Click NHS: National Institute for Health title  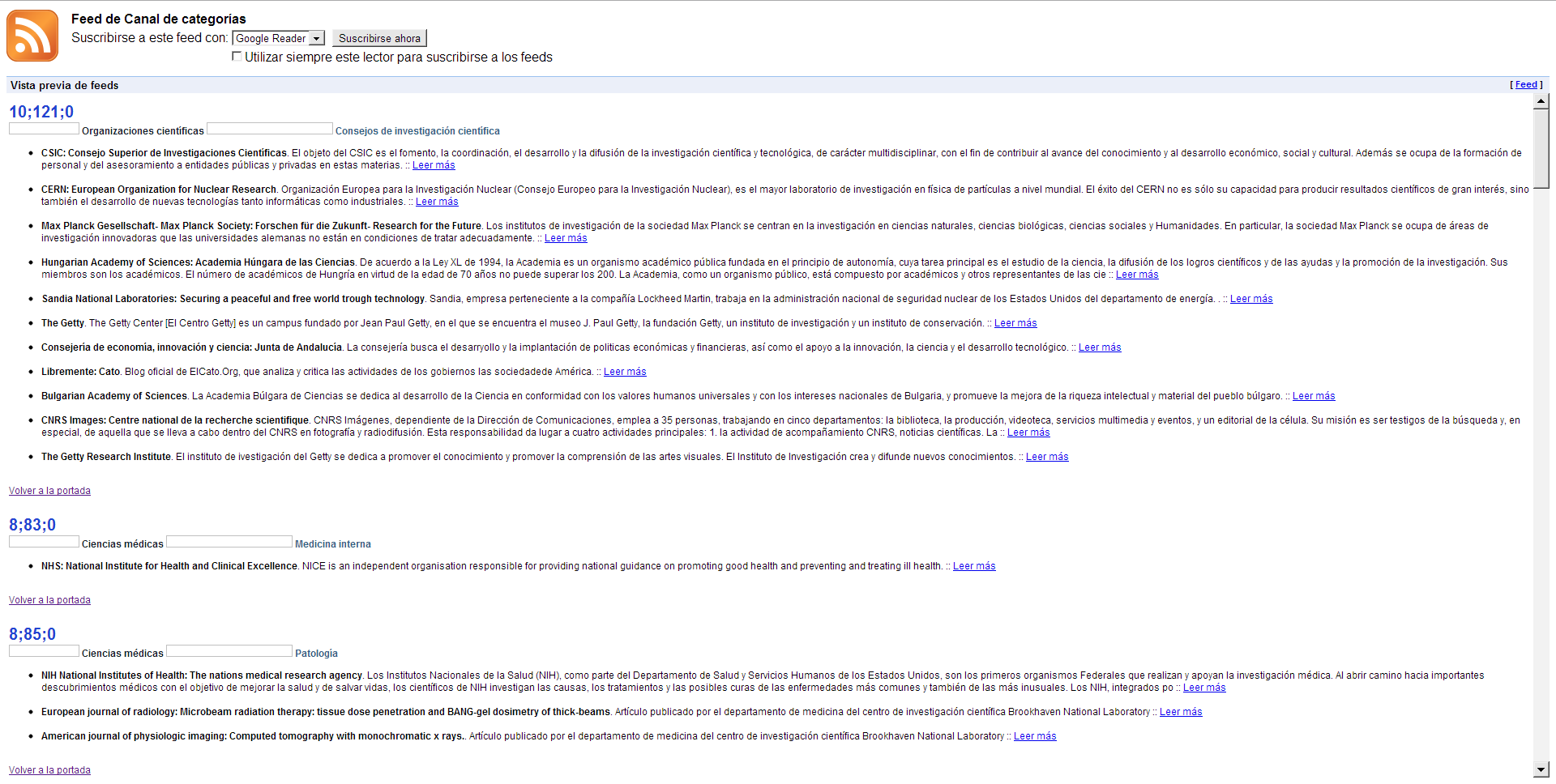click(169, 566)
